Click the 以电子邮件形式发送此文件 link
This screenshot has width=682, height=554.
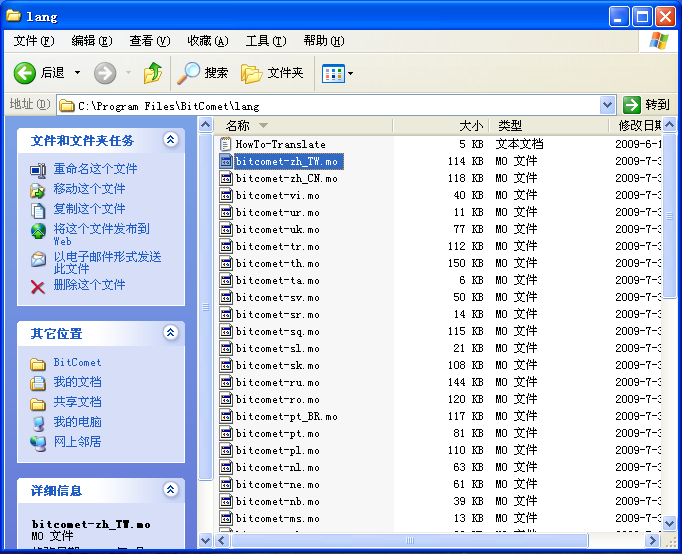click(107, 262)
